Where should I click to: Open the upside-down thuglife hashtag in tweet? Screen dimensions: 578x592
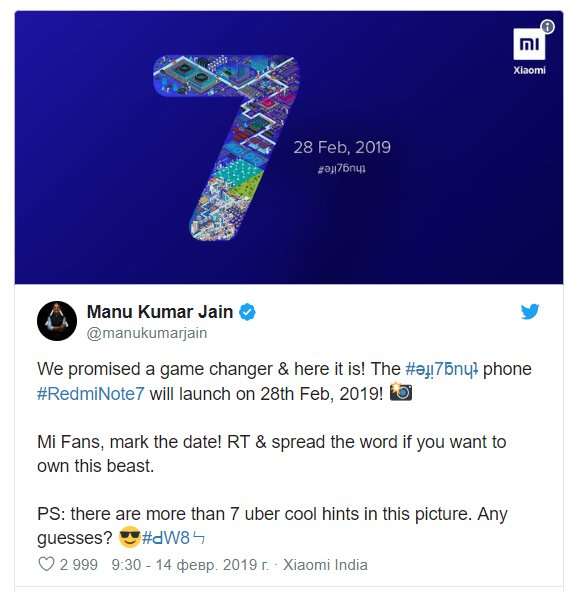click(442, 369)
